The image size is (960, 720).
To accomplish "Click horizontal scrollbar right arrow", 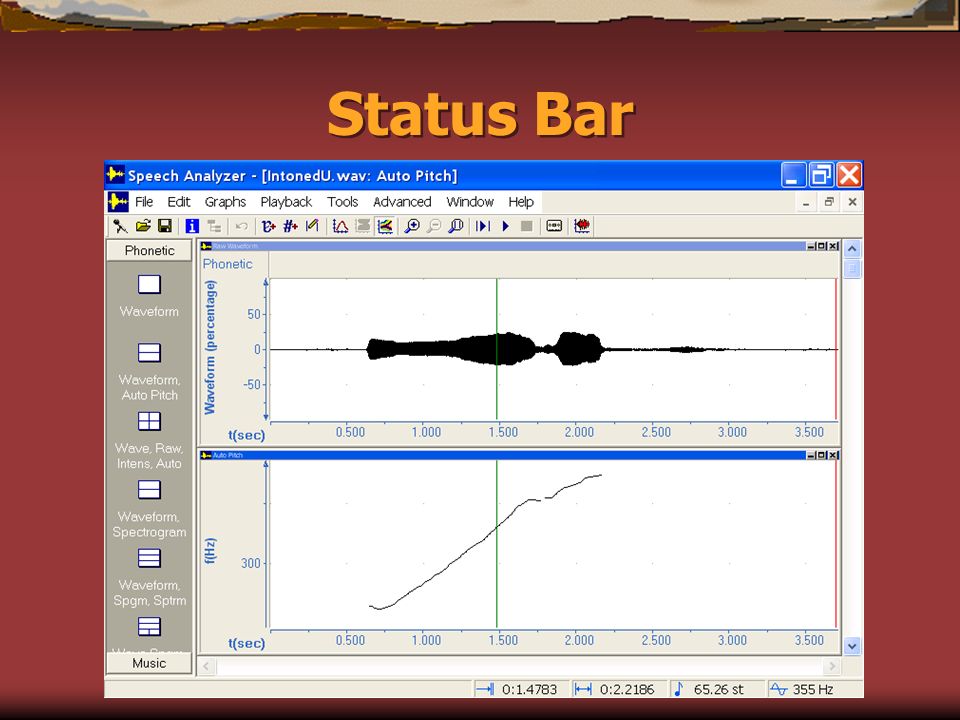I will pyautogui.click(x=831, y=666).
